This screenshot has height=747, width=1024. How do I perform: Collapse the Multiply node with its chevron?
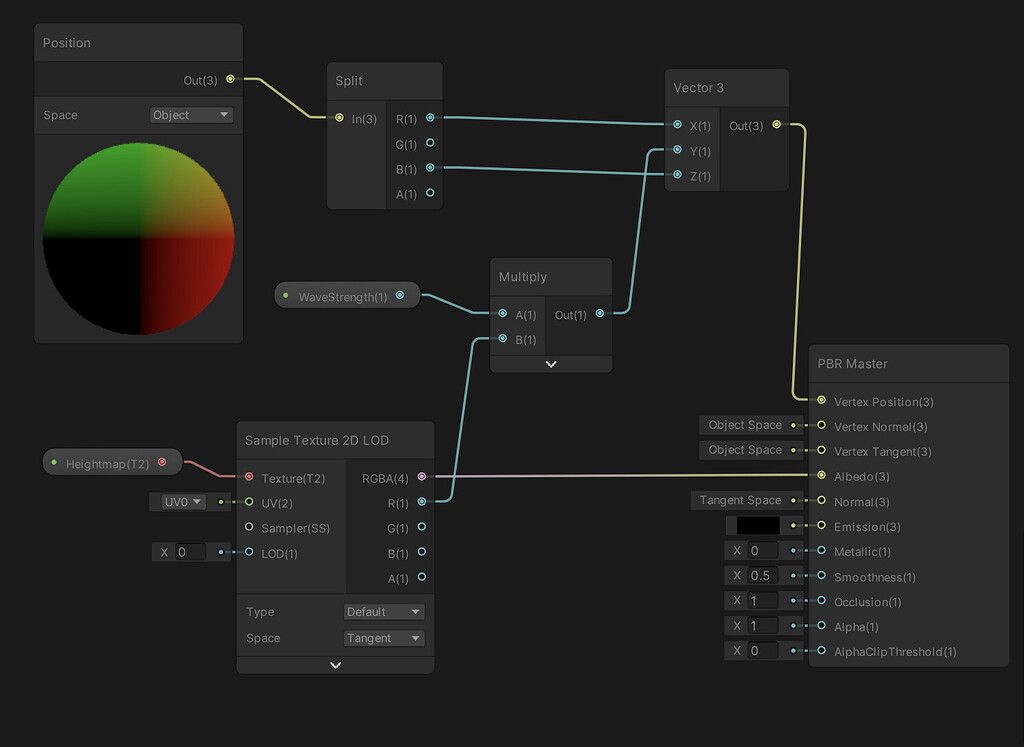(x=551, y=364)
